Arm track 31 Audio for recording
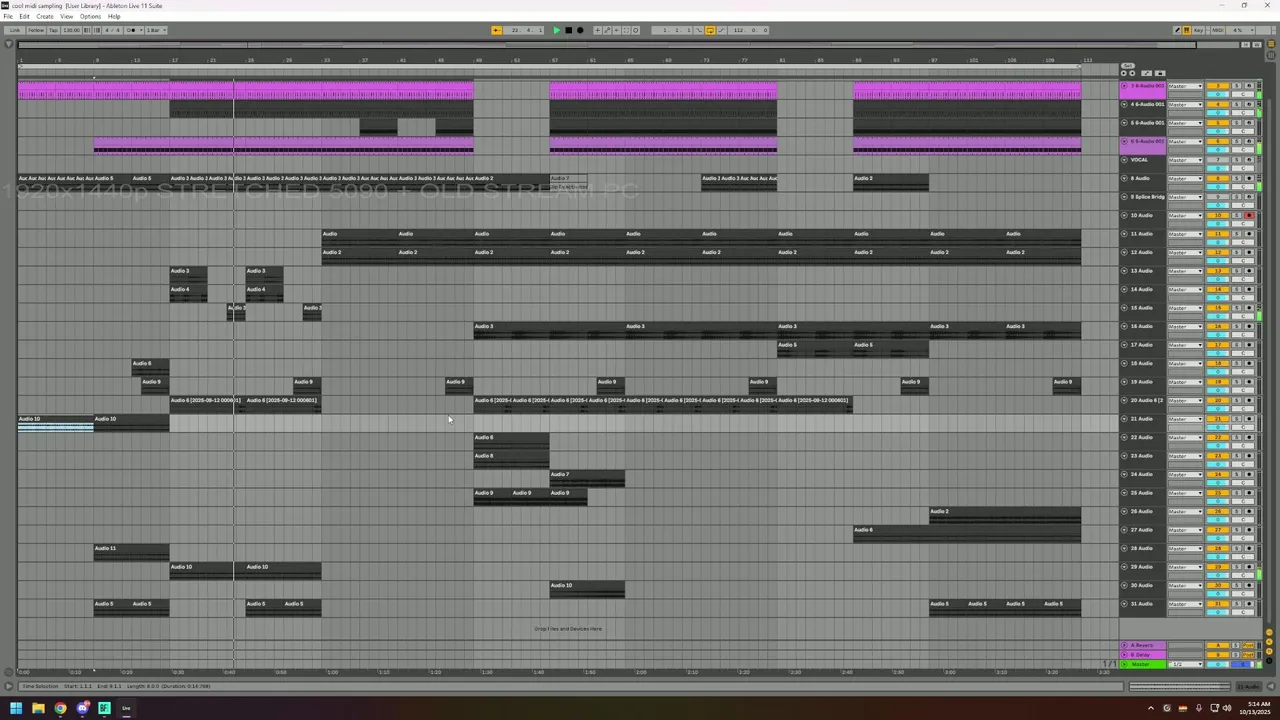Image resolution: width=1280 pixels, height=720 pixels. pyautogui.click(x=1249, y=604)
